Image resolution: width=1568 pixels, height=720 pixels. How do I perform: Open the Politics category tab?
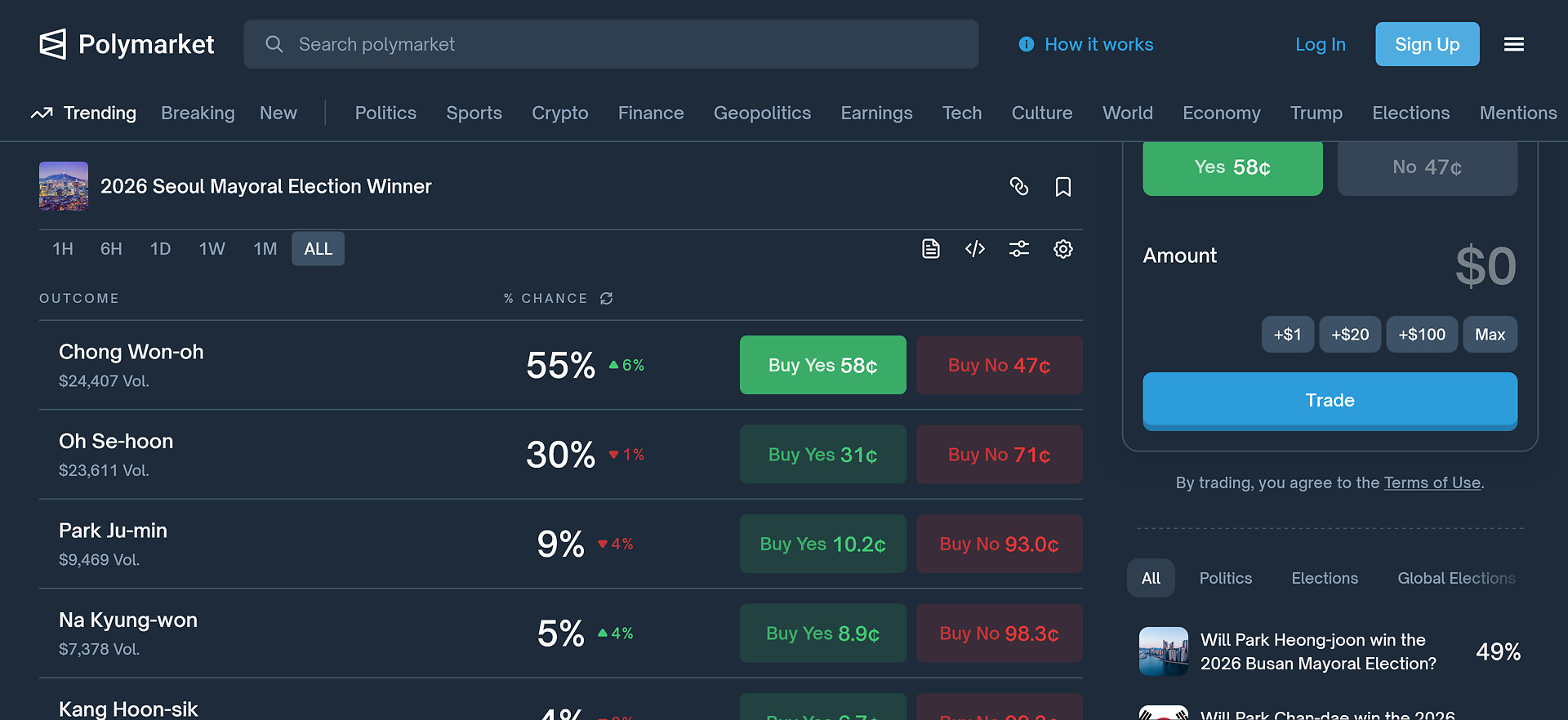(x=385, y=113)
